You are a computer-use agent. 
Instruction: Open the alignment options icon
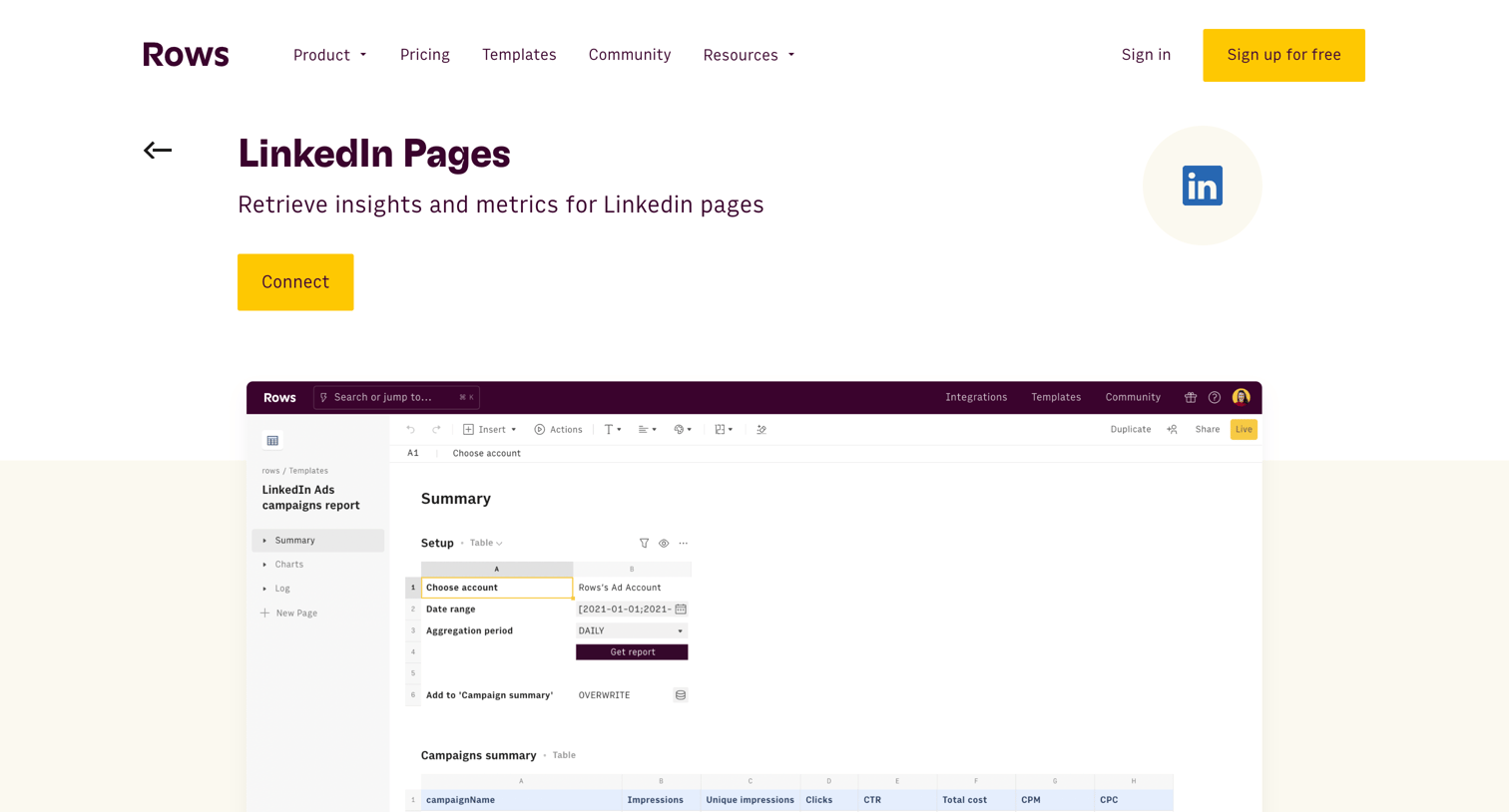coord(648,429)
